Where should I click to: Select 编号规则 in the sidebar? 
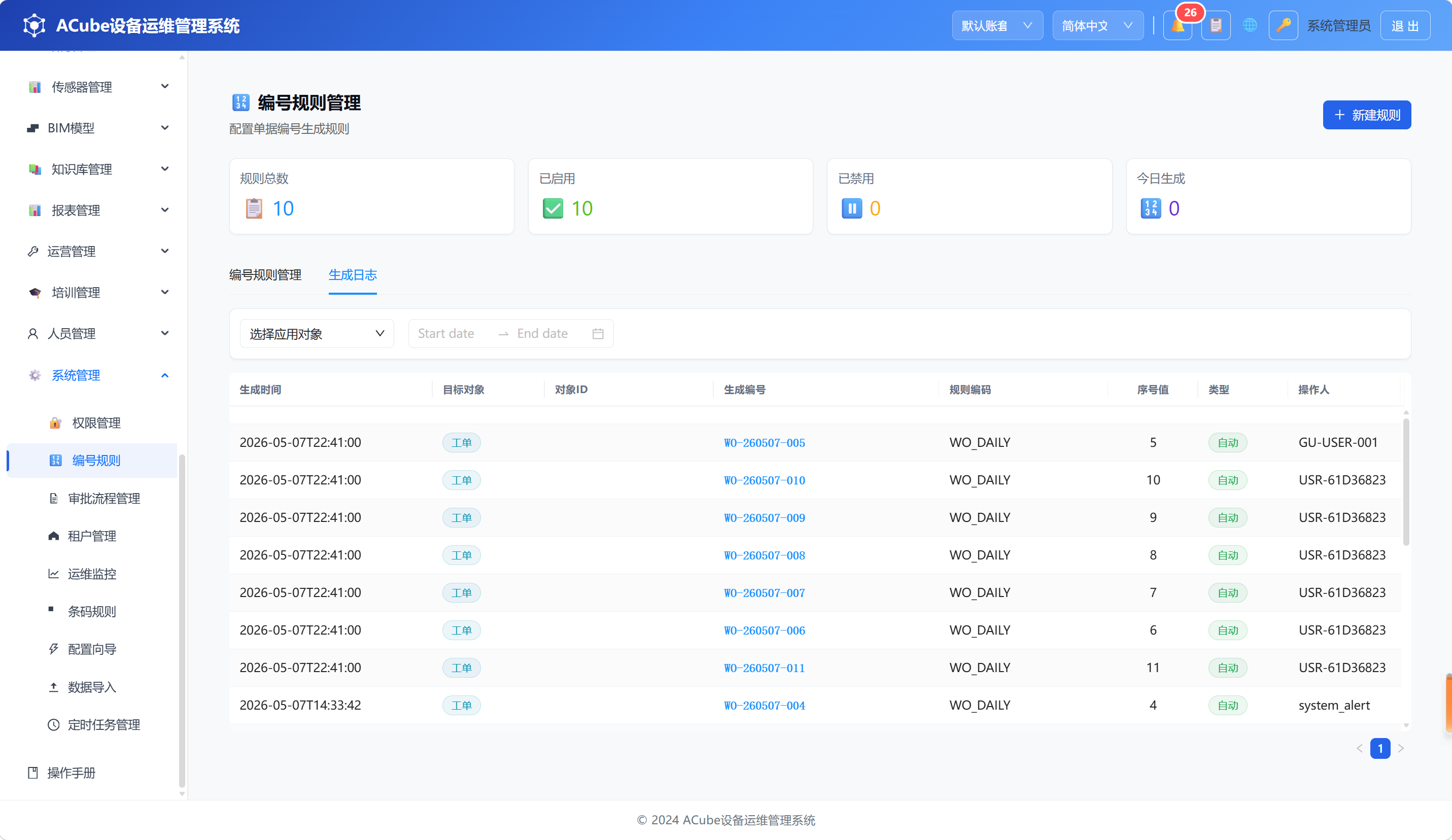pos(92,461)
